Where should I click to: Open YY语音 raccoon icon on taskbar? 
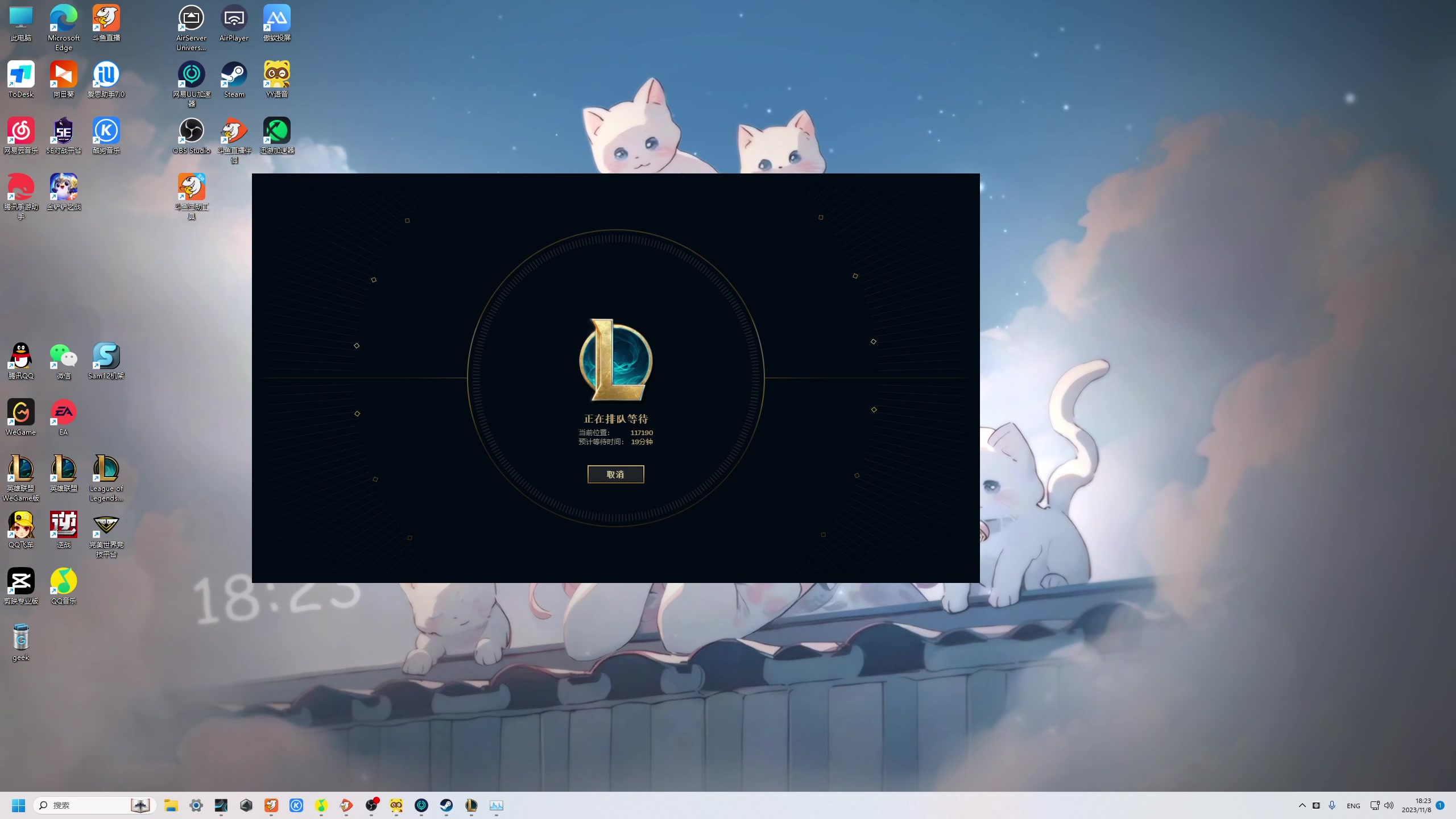coord(396,805)
